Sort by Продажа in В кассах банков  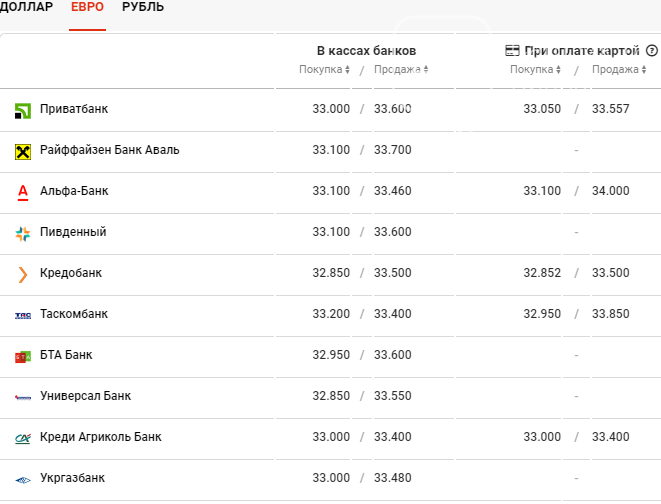click(x=401, y=69)
